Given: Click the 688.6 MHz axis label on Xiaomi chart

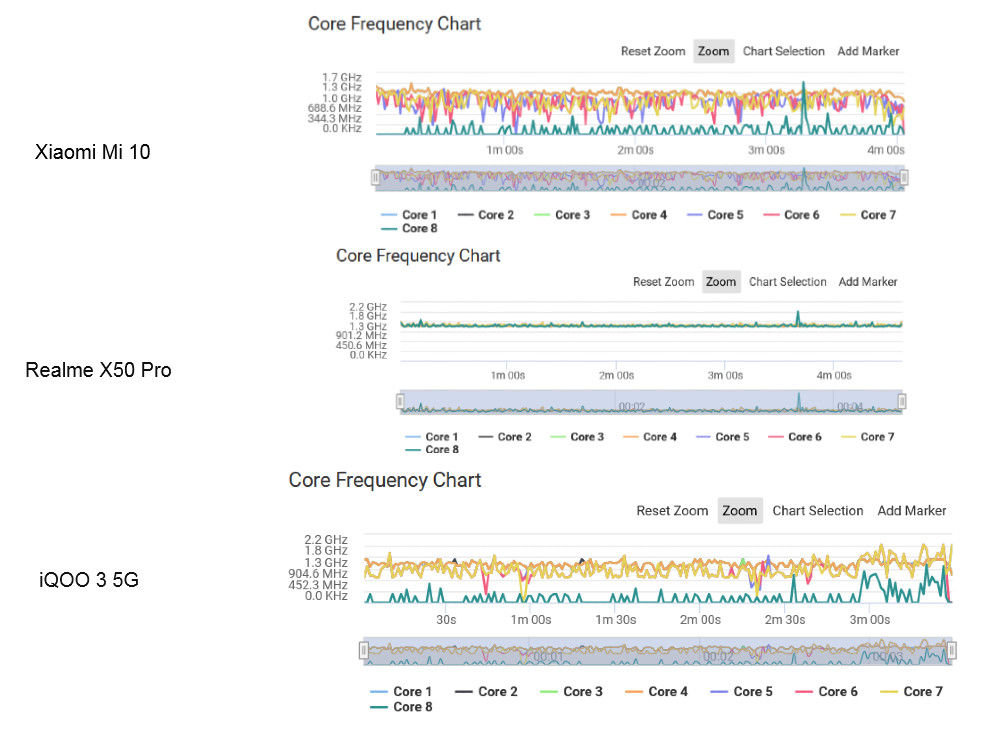Looking at the screenshot, I should (335, 108).
